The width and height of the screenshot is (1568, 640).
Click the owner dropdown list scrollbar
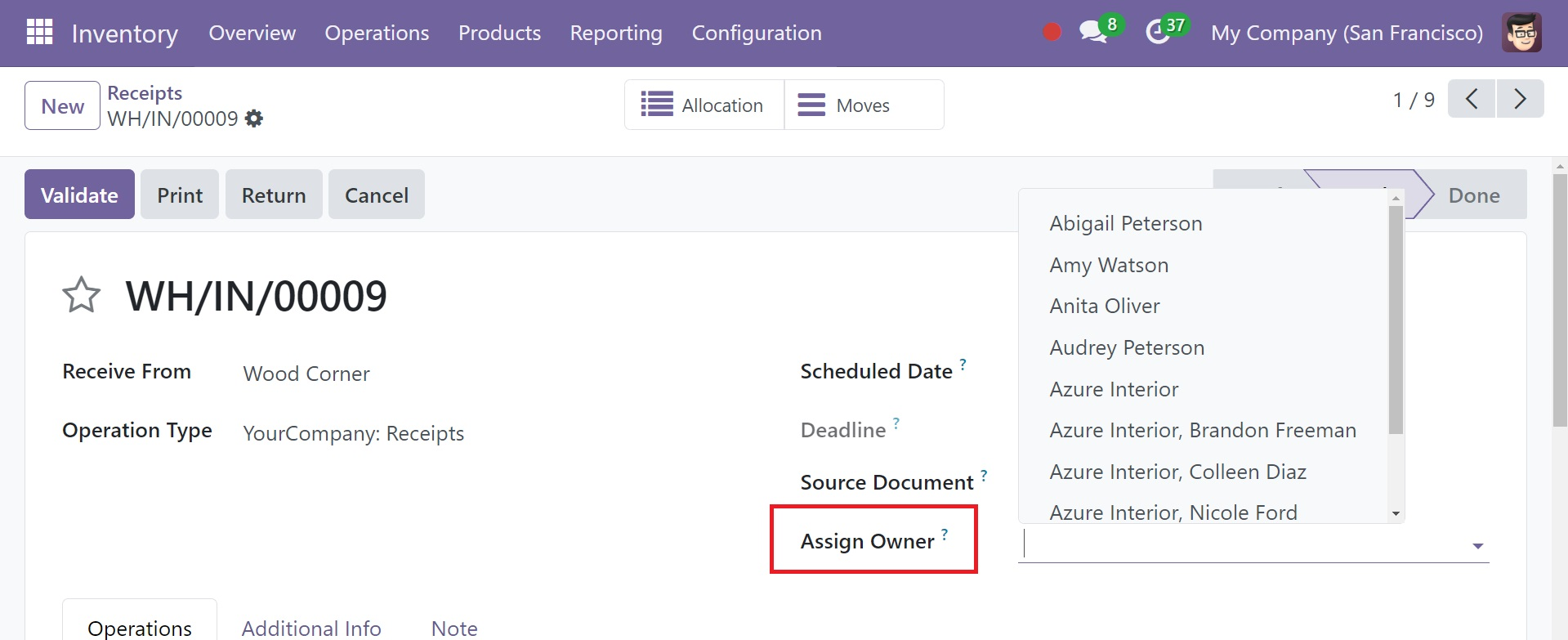click(1396, 320)
